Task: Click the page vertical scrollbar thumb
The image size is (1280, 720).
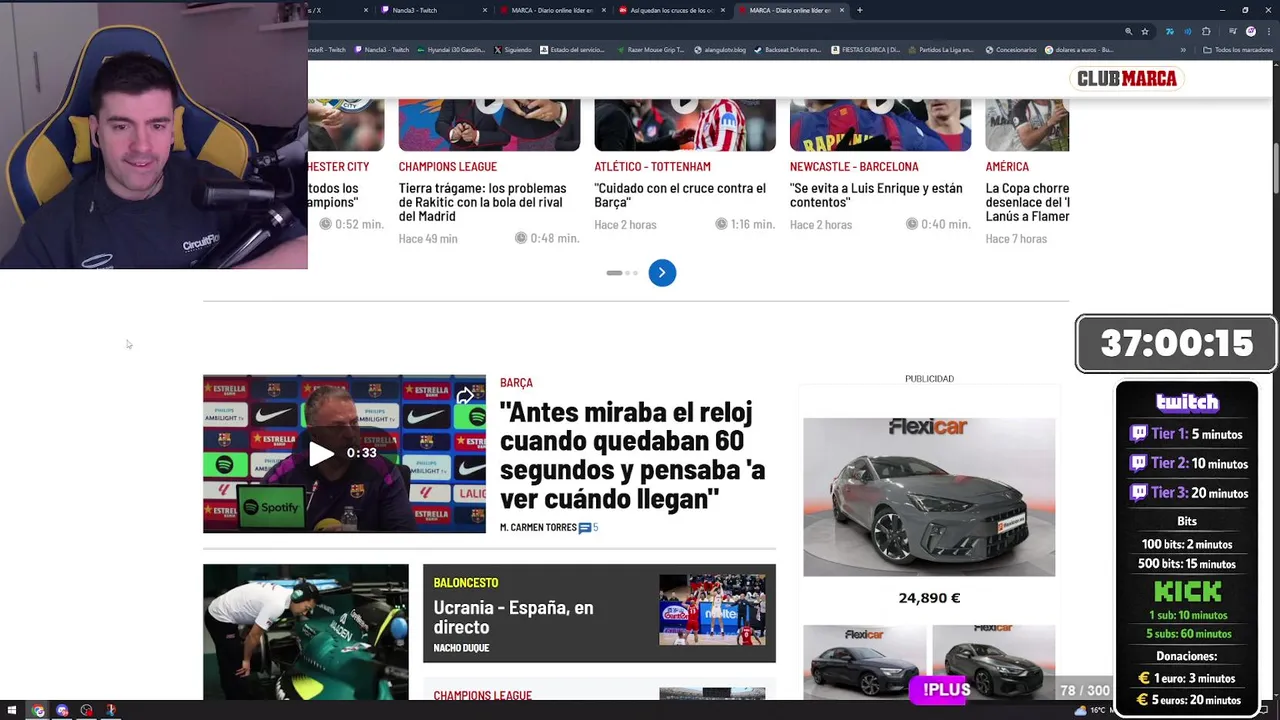Action: (x=1275, y=170)
